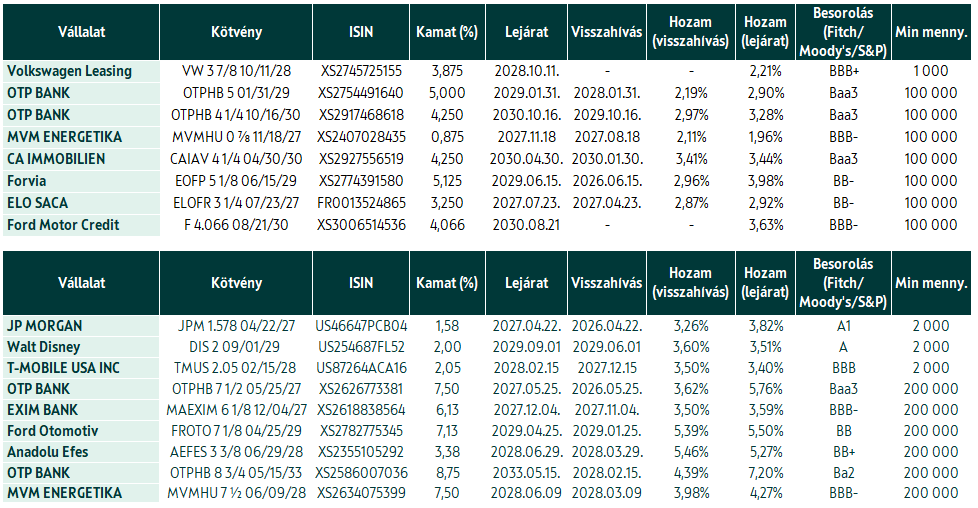Click Besorolás header in the bottom table
Viewport: 978px width, 508px height.
coord(843,283)
